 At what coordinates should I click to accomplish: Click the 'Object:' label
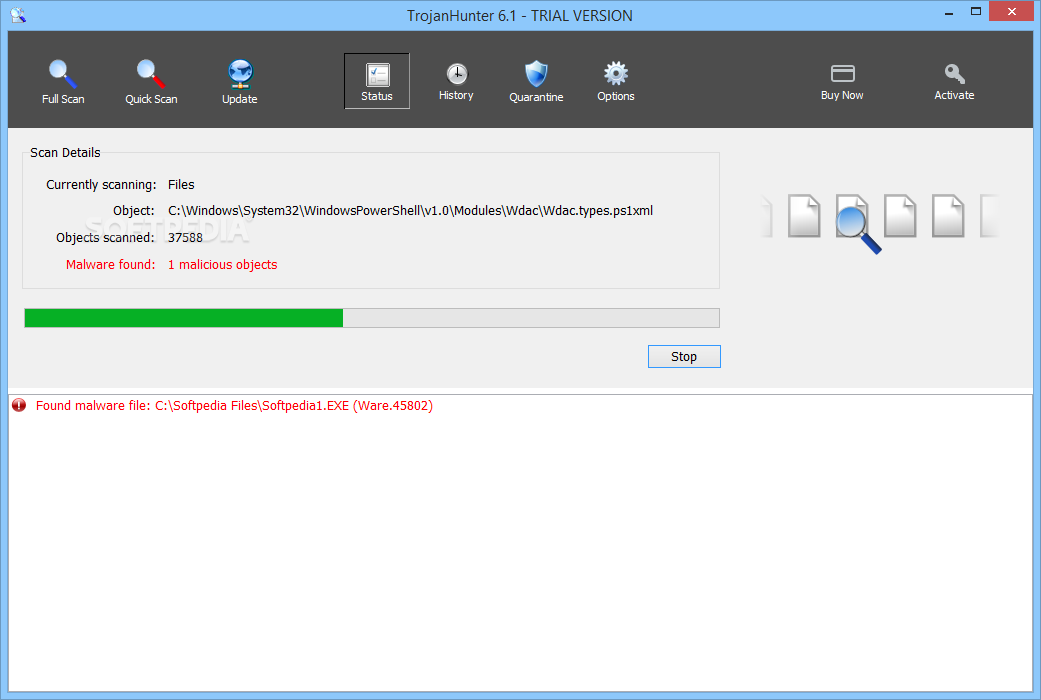point(133,211)
